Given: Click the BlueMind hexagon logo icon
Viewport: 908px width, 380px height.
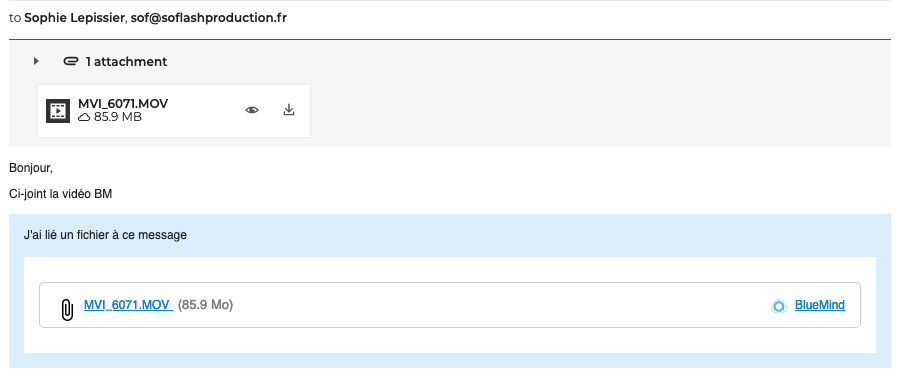Looking at the screenshot, I should tap(779, 306).
